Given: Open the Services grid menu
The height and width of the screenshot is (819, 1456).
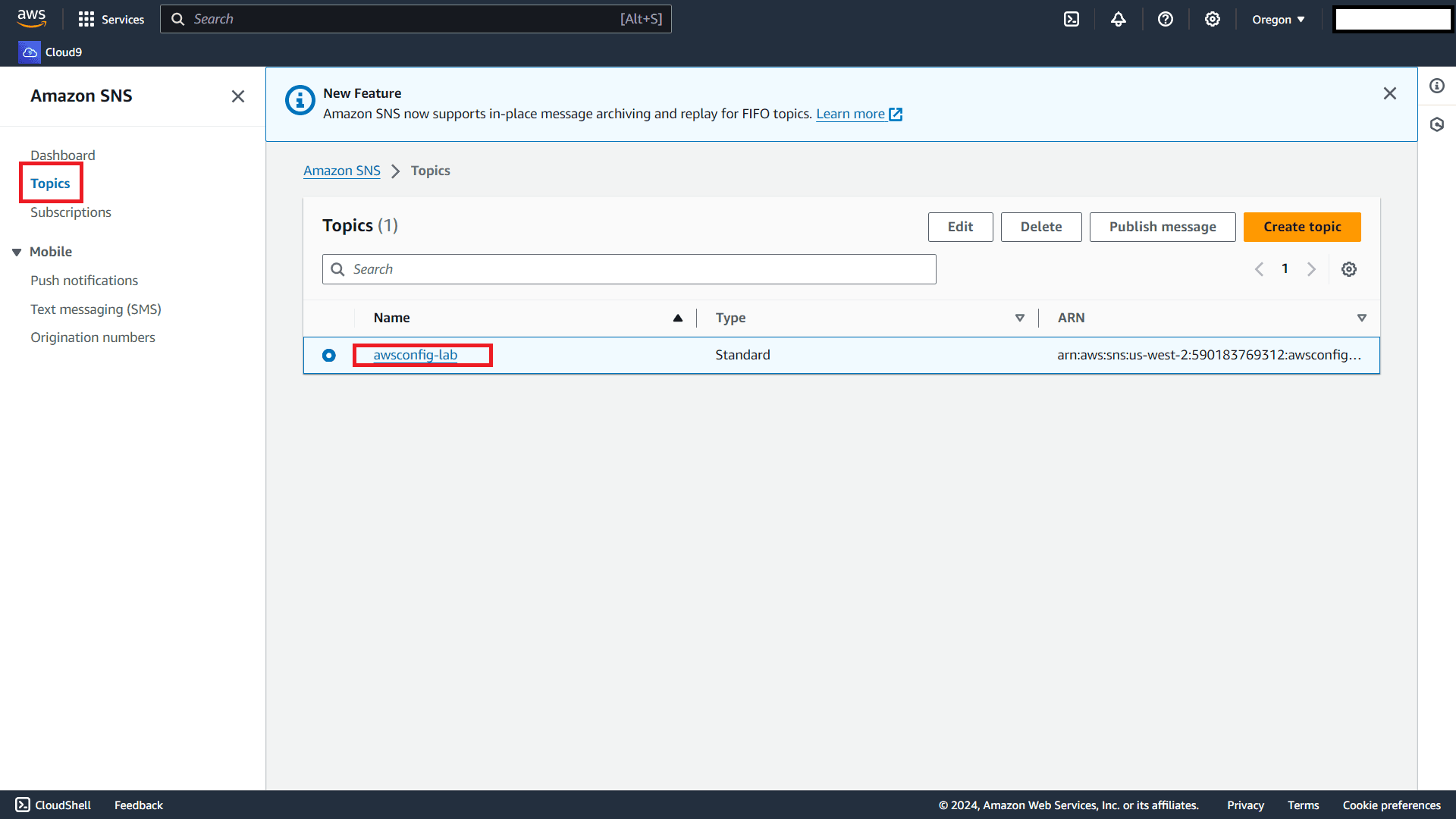Looking at the screenshot, I should click(x=111, y=19).
